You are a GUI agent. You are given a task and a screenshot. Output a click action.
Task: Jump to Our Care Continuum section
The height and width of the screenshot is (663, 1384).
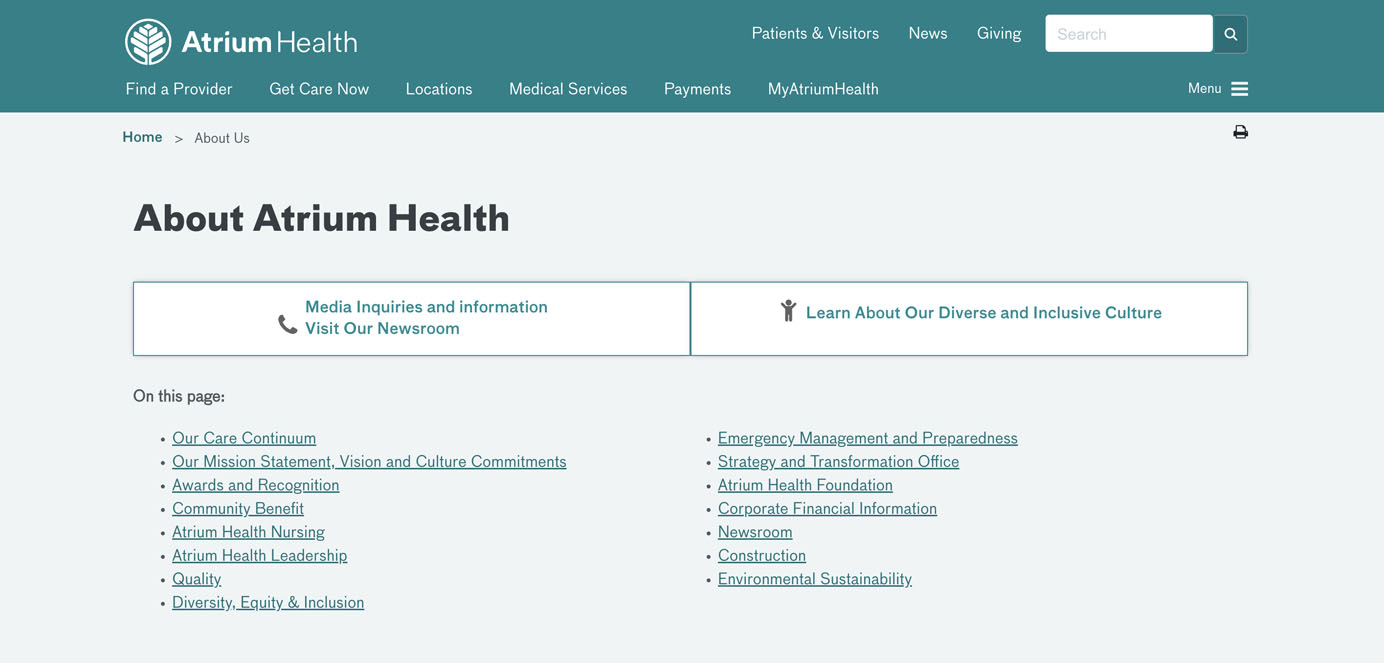(244, 438)
